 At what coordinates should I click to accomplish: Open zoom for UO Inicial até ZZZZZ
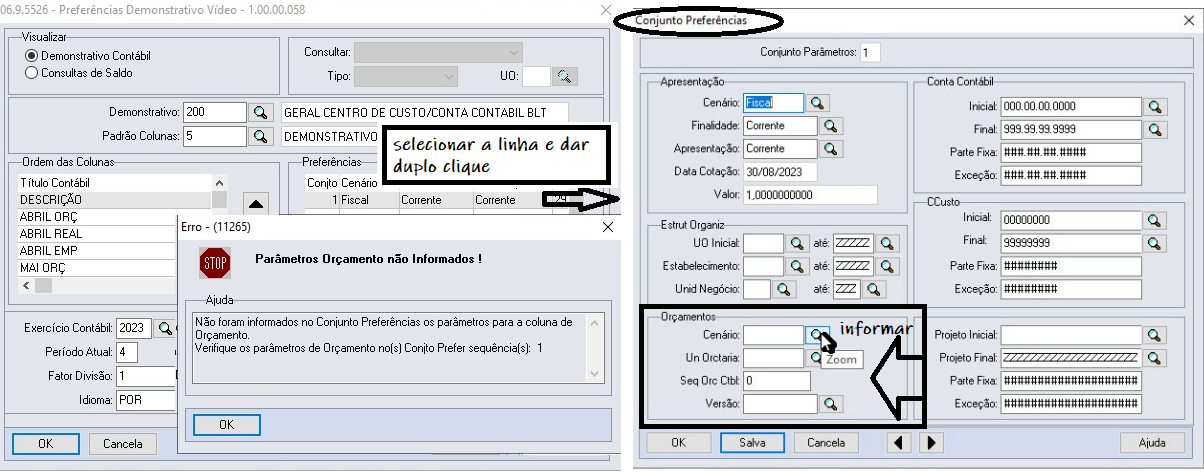[886, 243]
